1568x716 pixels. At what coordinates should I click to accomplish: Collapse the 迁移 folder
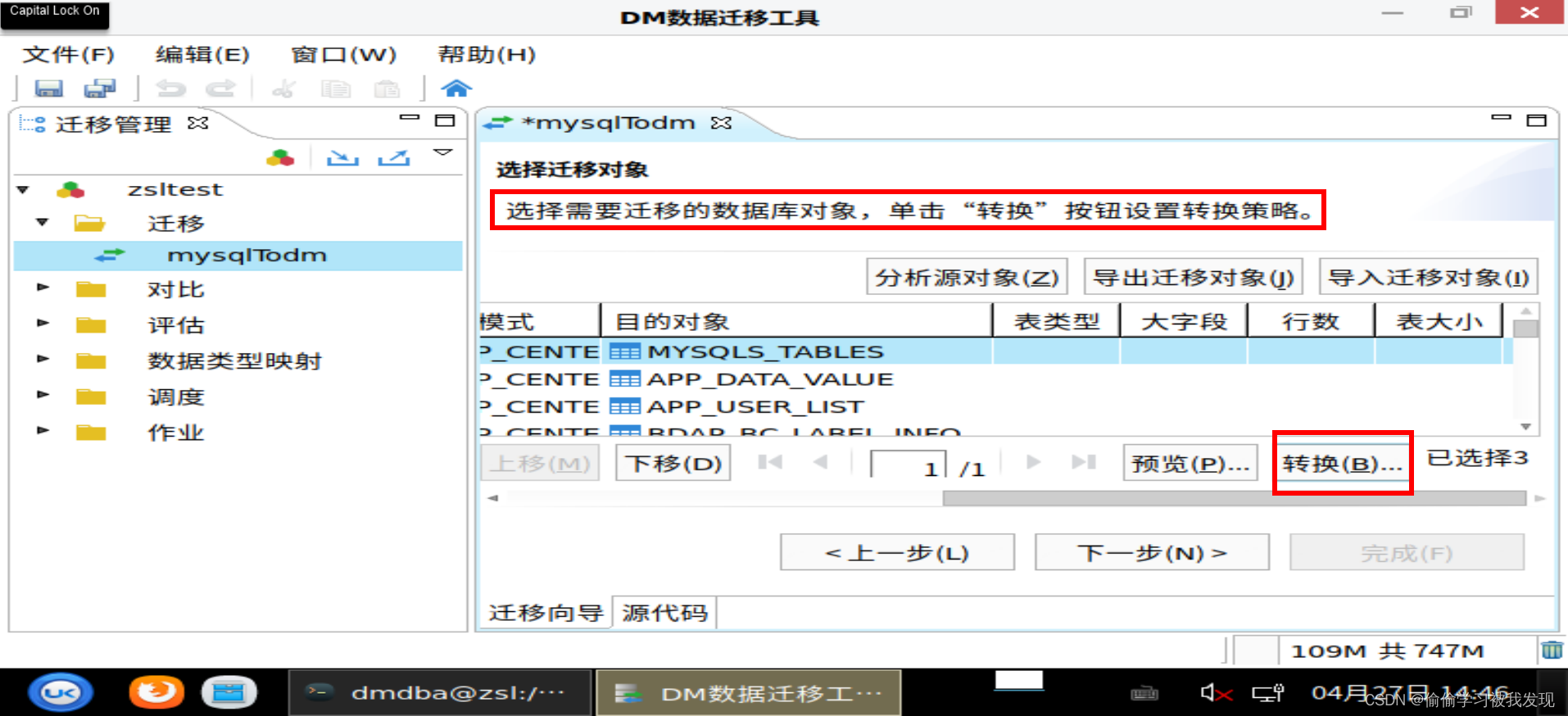click(x=43, y=222)
